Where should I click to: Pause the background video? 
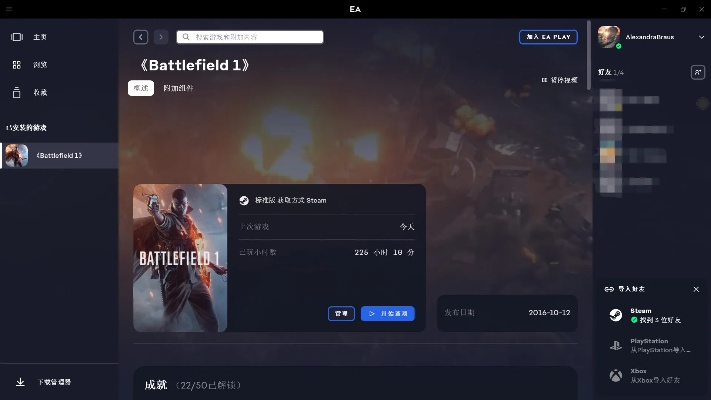point(558,79)
